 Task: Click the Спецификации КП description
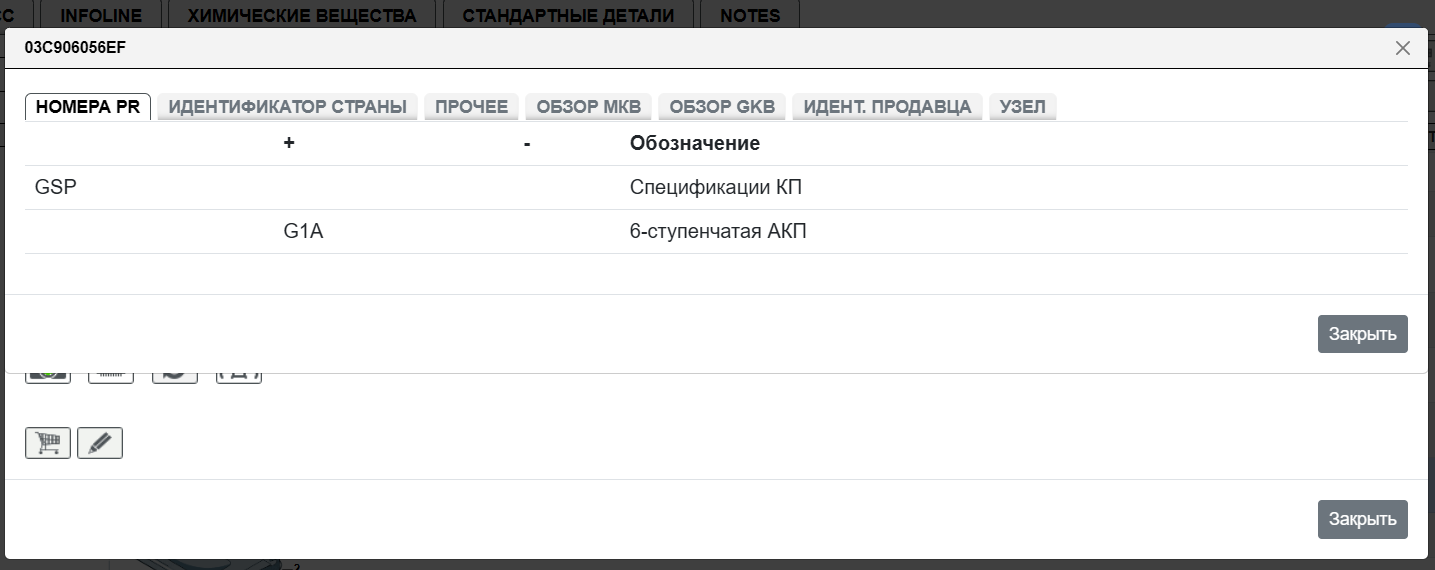coord(716,188)
